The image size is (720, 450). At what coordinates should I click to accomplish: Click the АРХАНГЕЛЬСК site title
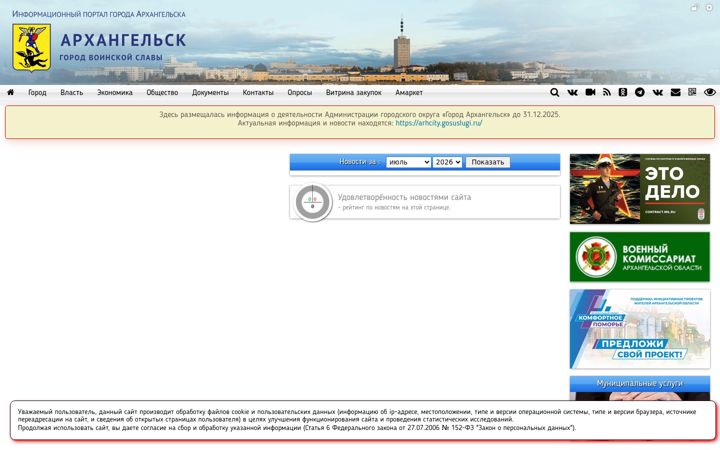pos(123,40)
